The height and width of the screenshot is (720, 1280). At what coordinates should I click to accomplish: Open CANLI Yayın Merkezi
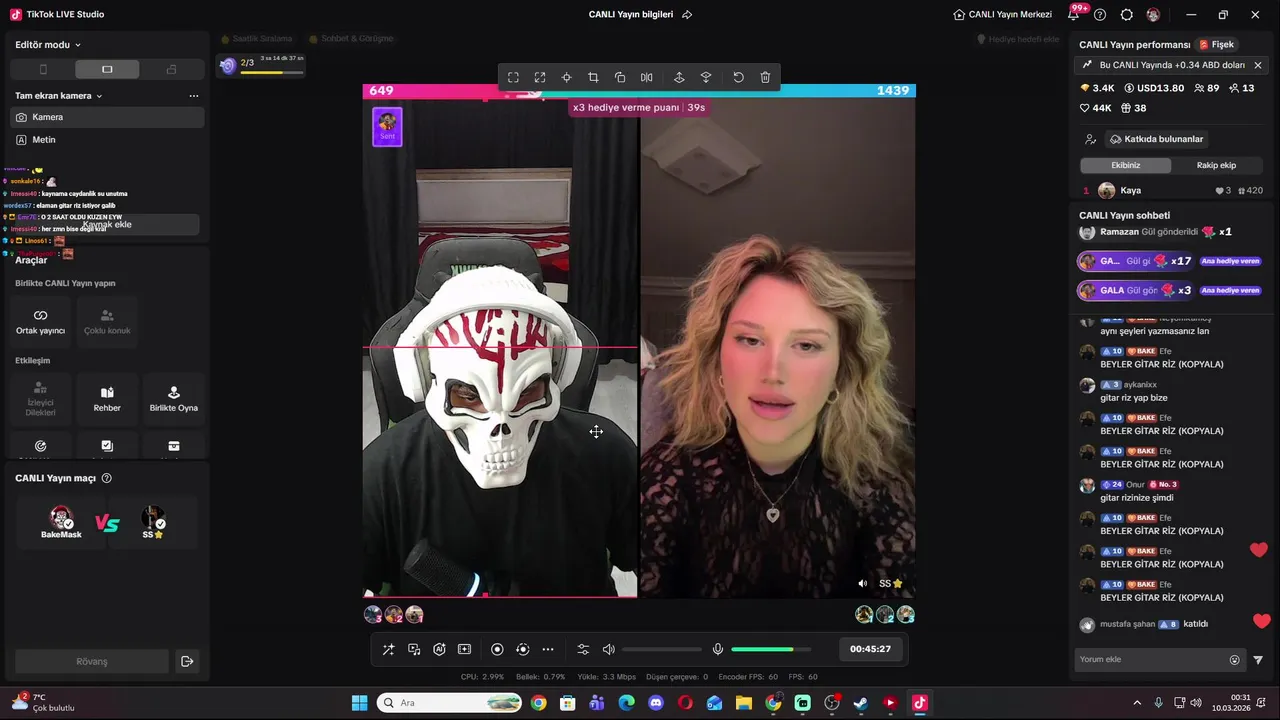click(x=1003, y=15)
